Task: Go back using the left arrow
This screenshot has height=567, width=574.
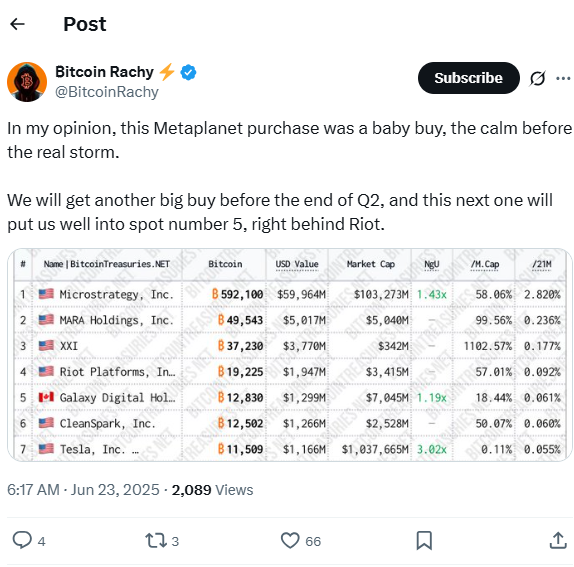Action: tap(17, 24)
